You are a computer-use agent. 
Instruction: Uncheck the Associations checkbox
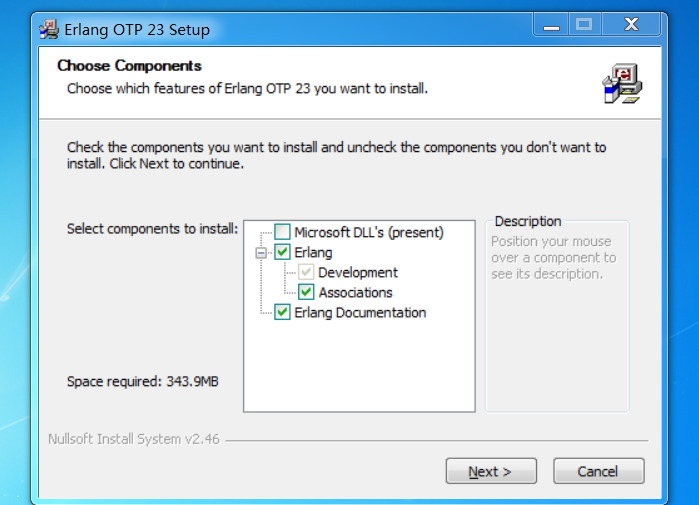point(306,292)
